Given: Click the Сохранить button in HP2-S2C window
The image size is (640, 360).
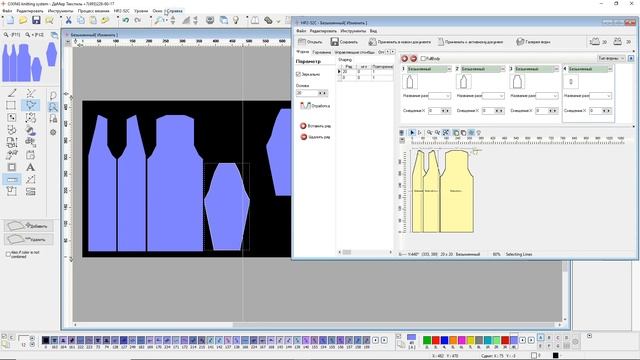Looking at the screenshot, I should pyautogui.click(x=344, y=42).
